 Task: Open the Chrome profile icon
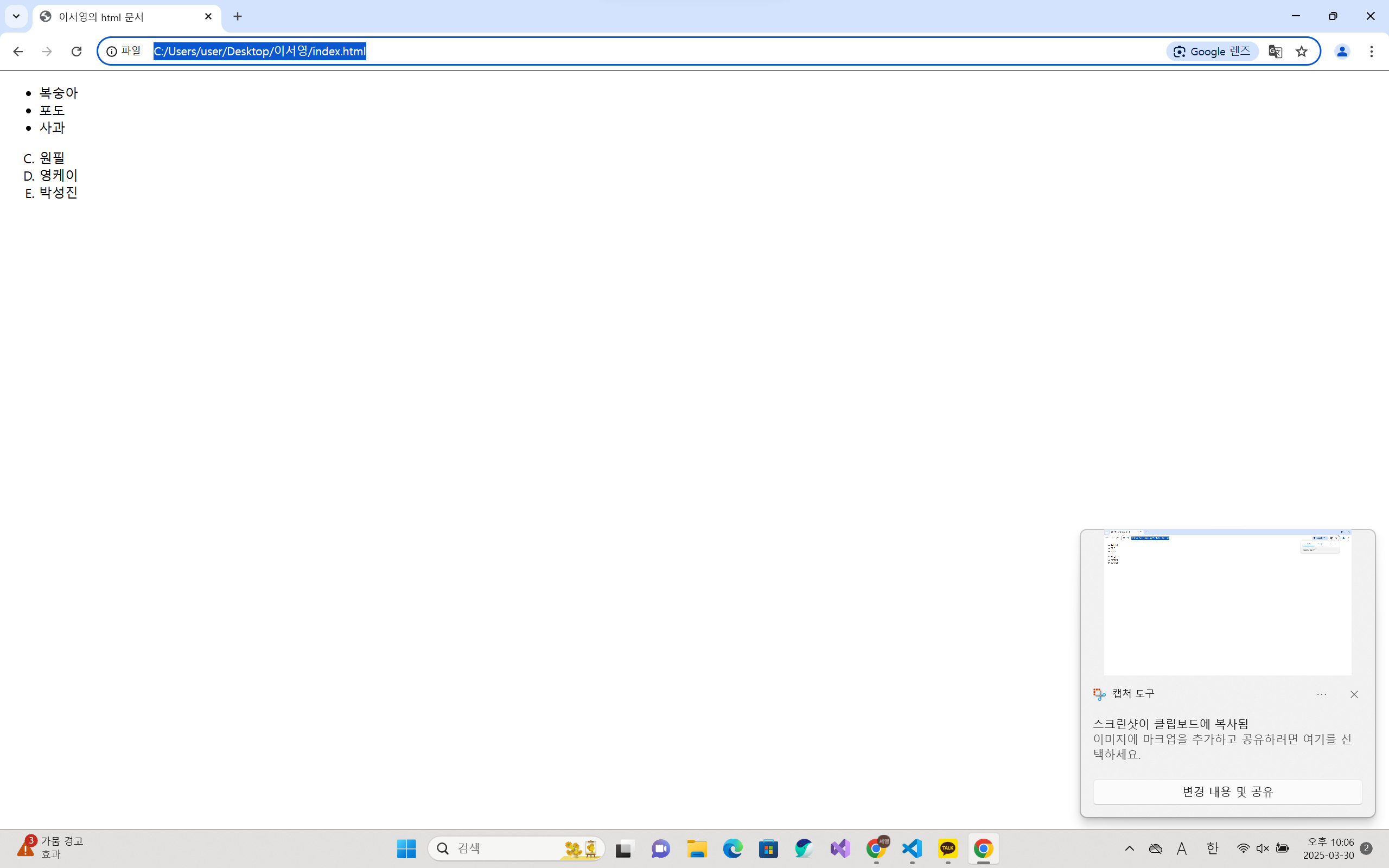(x=1341, y=52)
